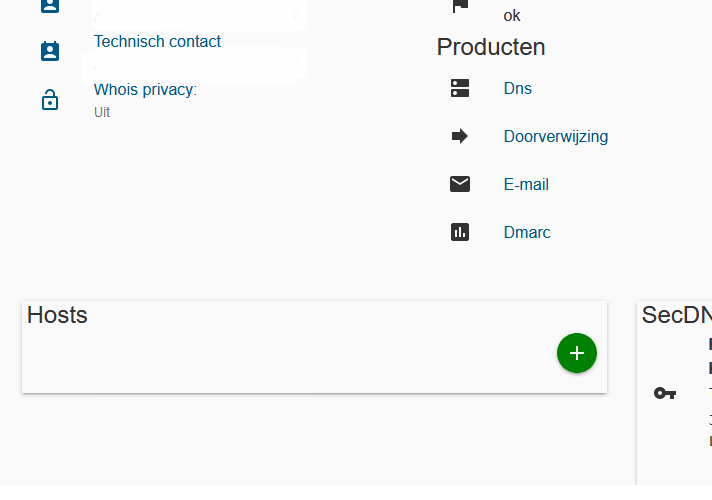Click the Doorverwijzing right arrow icon
The height and width of the screenshot is (500, 712).
(x=460, y=136)
